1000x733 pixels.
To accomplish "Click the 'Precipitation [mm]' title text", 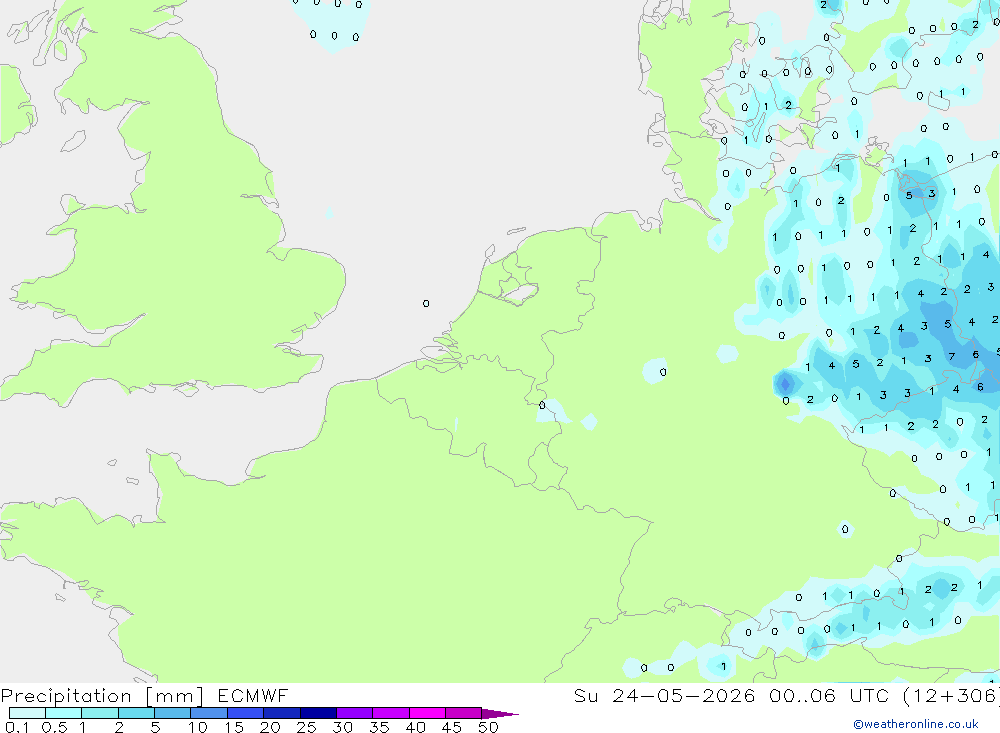I will click(x=102, y=696).
